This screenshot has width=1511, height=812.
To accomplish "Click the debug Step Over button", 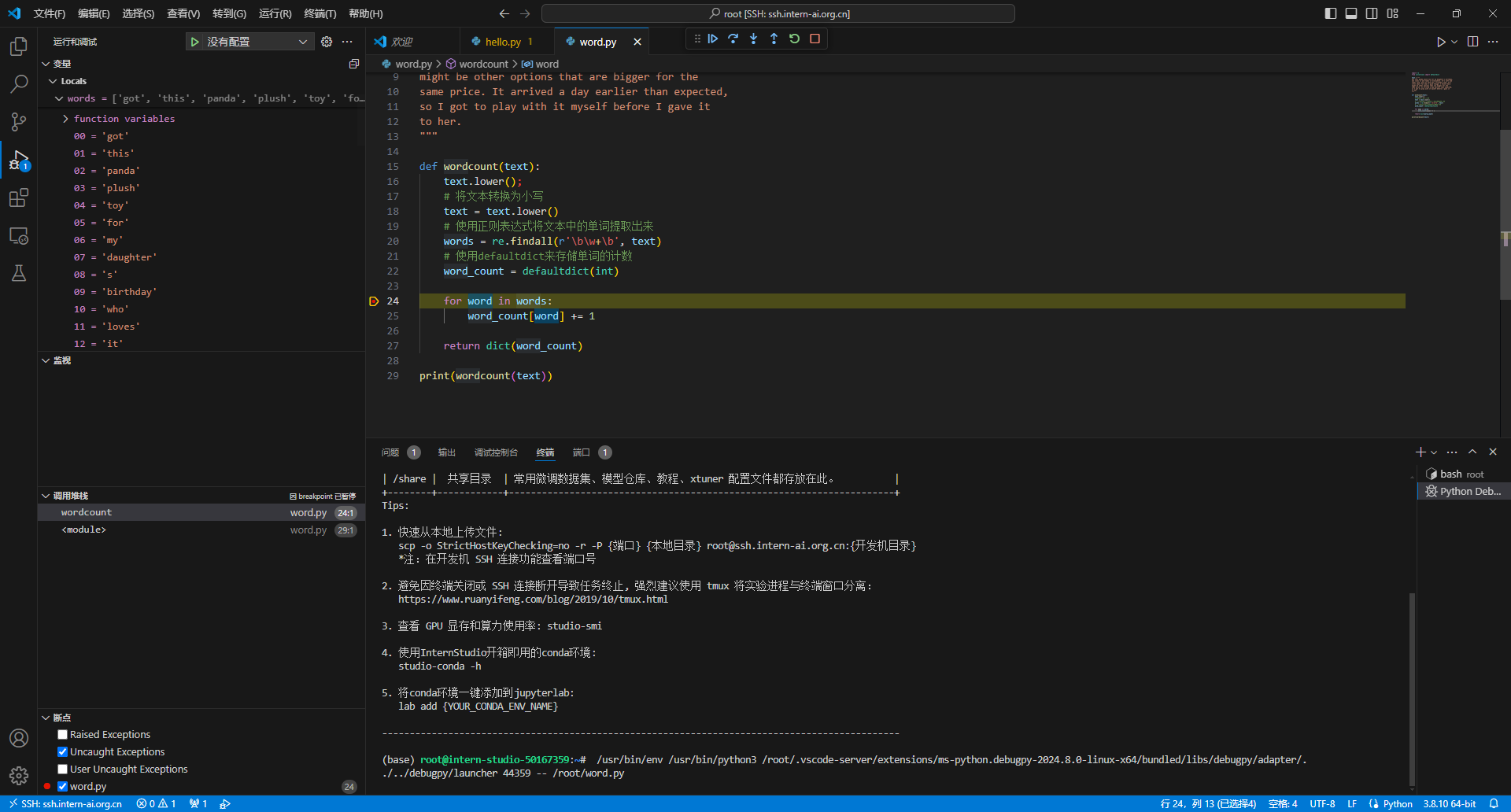I will click(x=733, y=39).
